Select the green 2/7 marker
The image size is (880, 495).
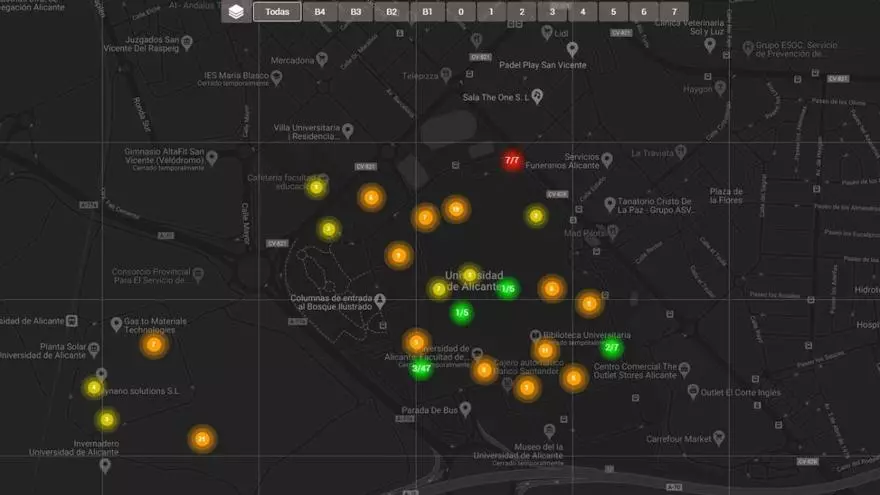[x=612, y=348]
